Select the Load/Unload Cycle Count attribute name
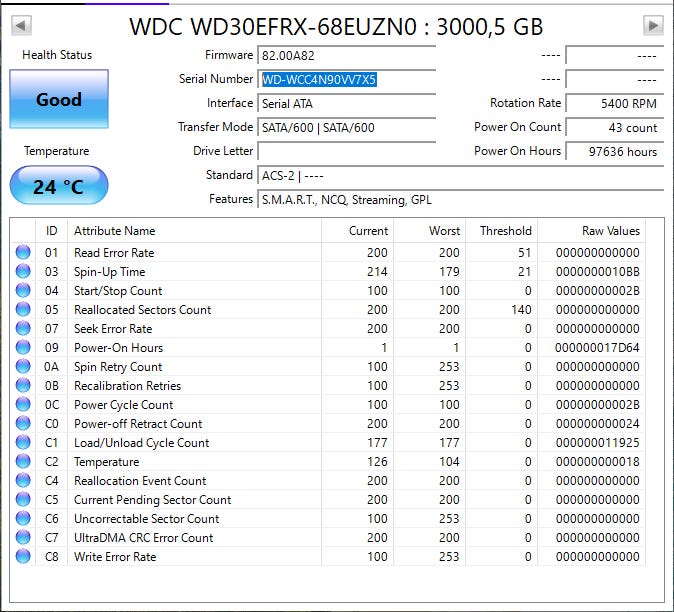This screenshot has width=674, height=612. coord(141,443)
